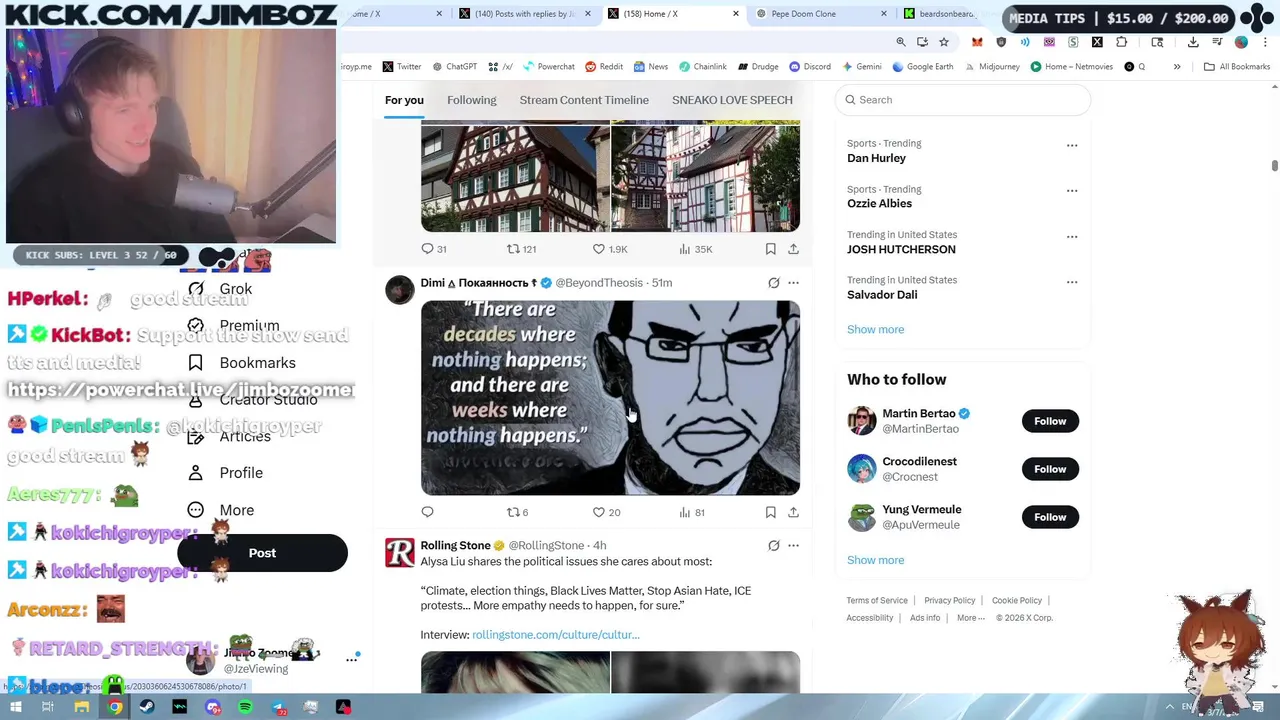Bookmark the half-timbered houses post
Viewport: 1280px width, 720px height.
[x=770, y=249]
